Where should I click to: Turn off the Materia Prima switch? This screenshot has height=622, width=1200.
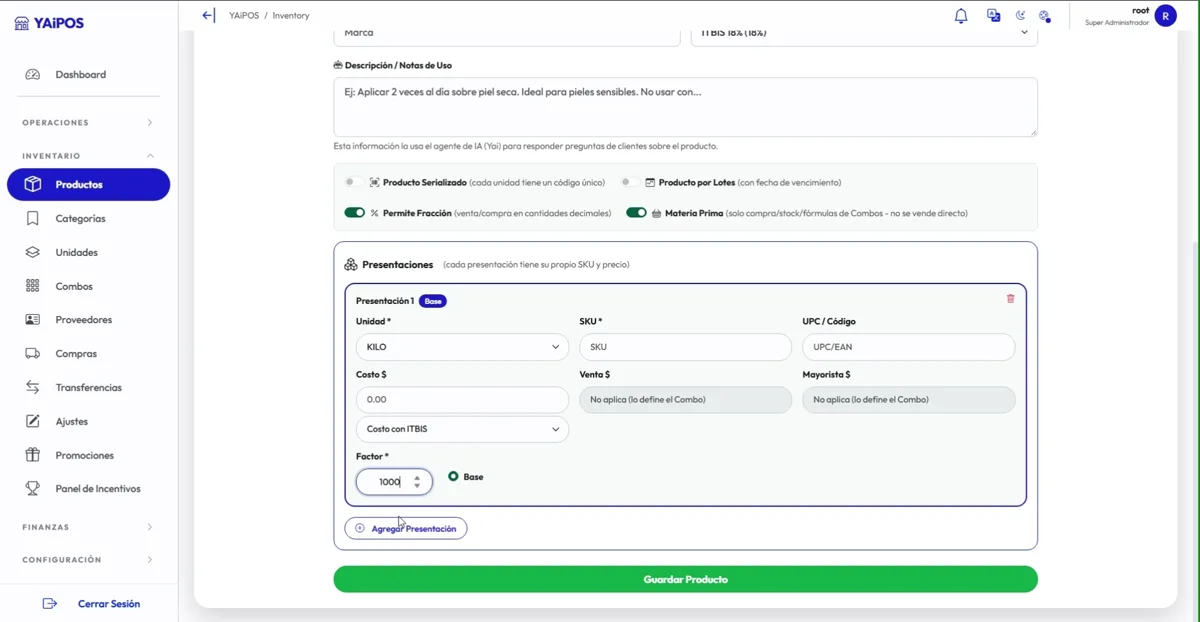pos(636,213)
